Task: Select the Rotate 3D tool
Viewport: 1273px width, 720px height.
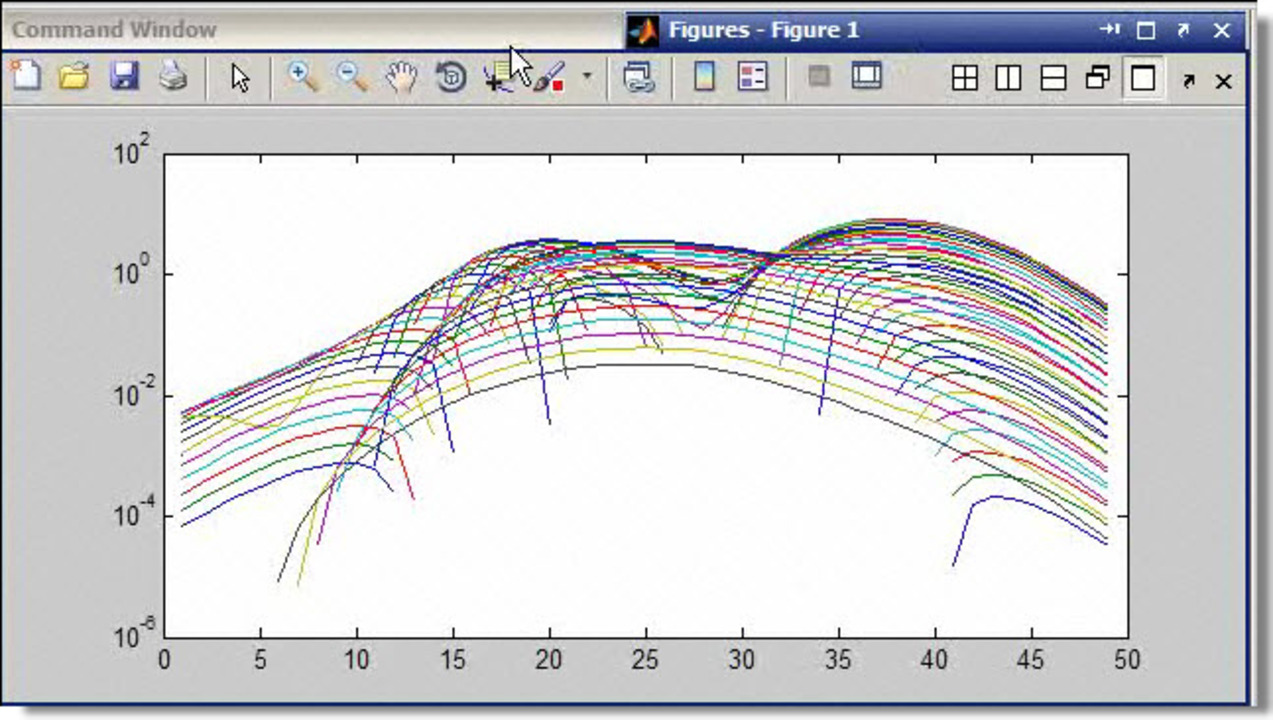Action: [451, 77]
